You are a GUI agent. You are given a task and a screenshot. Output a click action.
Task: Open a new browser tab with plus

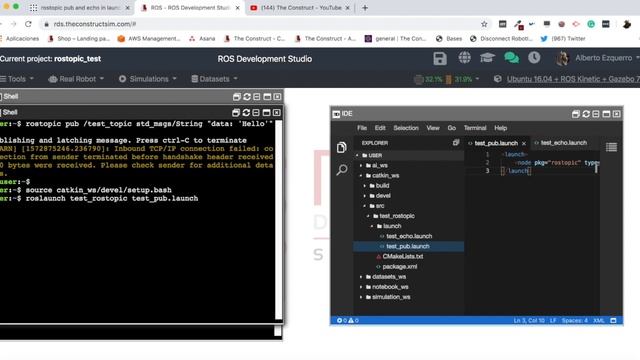click(365, 8)
